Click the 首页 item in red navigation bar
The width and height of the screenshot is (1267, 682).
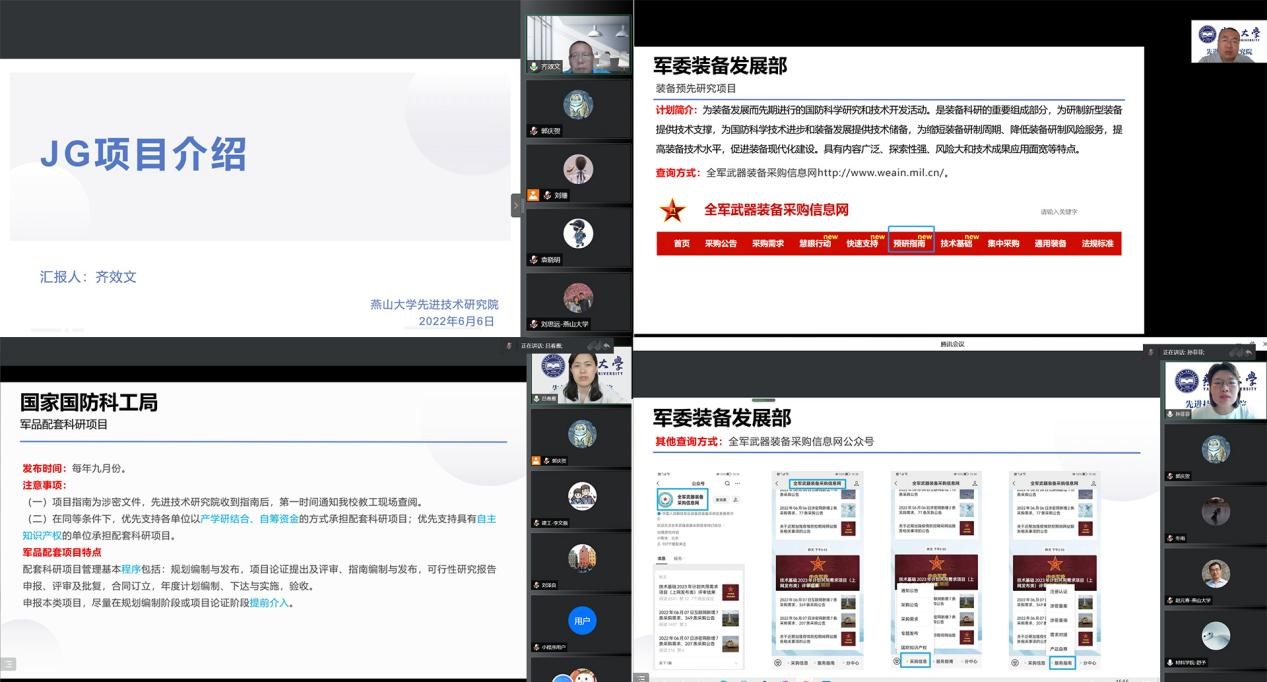coord(681,243)
